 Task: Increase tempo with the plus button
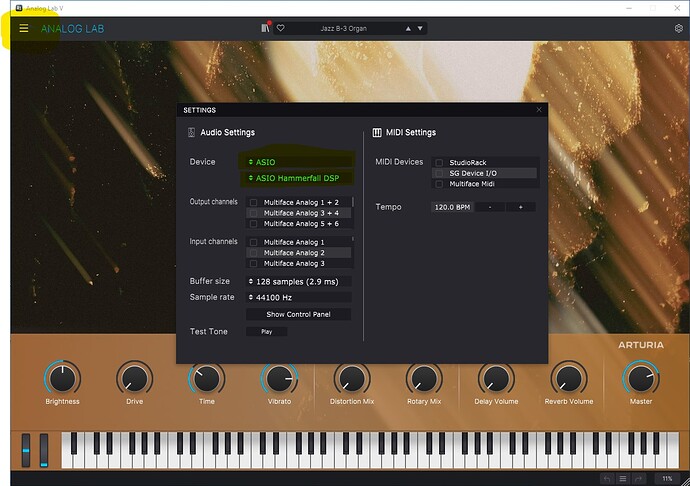tap(521, 207)
